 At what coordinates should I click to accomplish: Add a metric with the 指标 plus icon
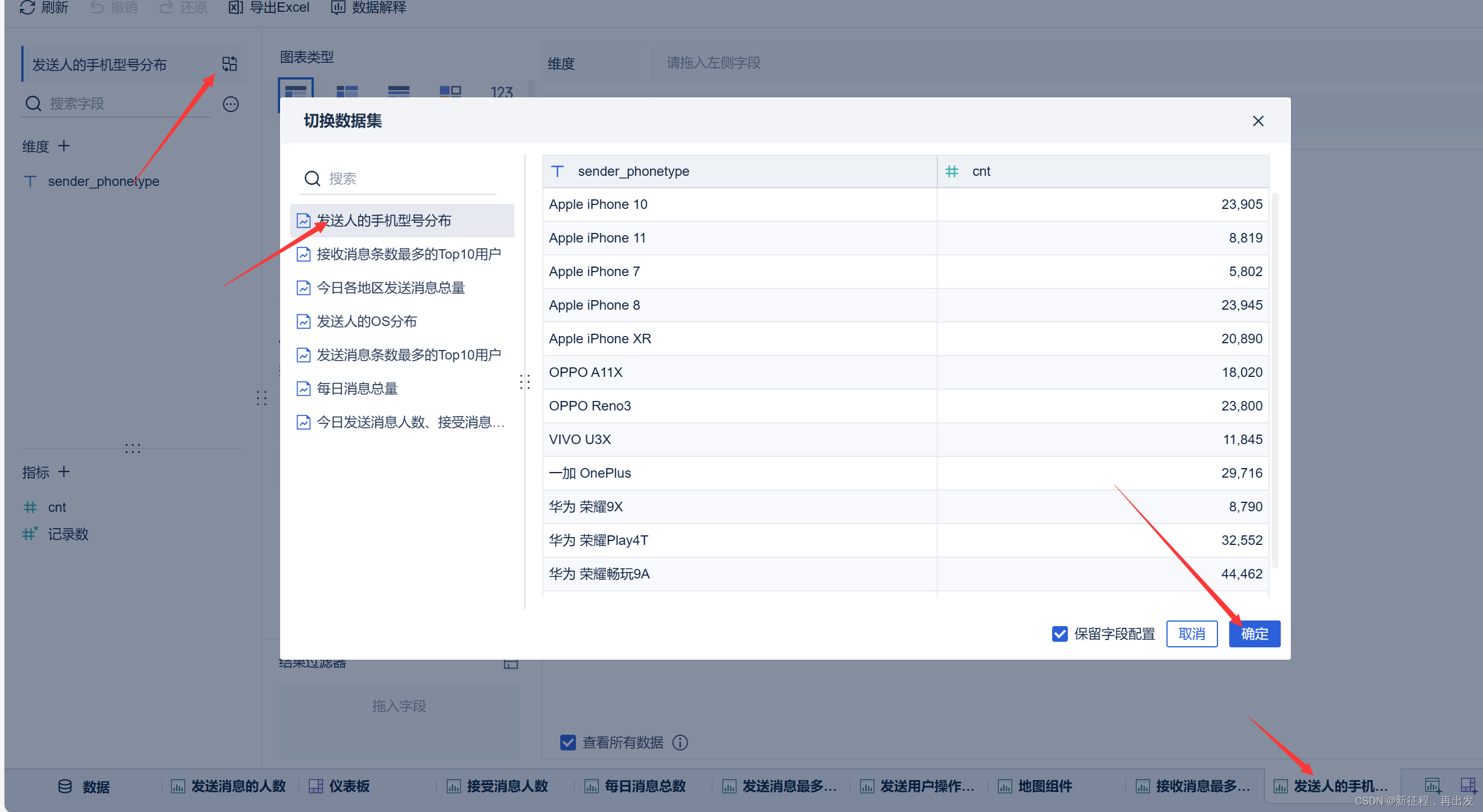64,472
